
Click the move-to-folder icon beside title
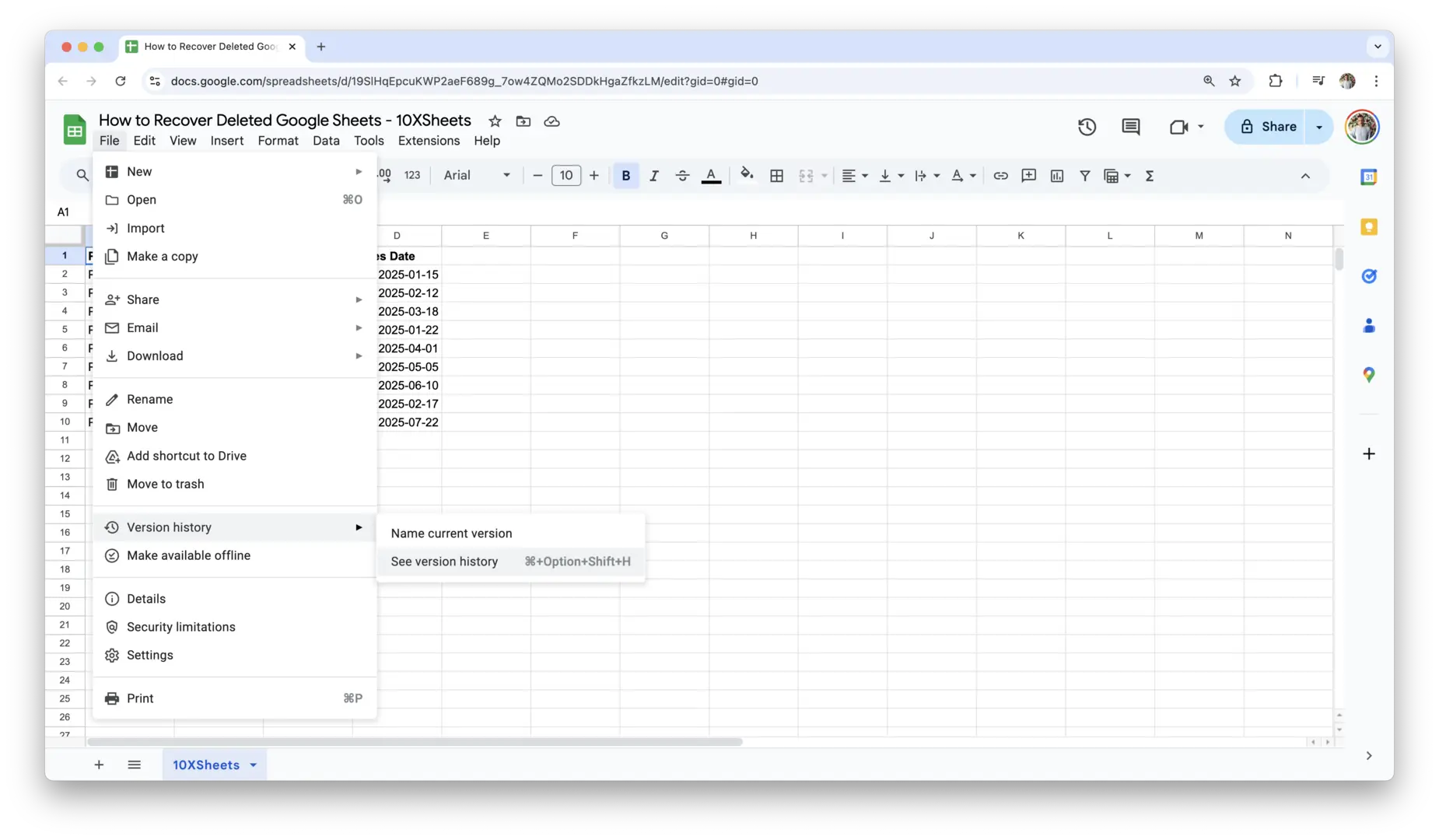pos(523,121)
